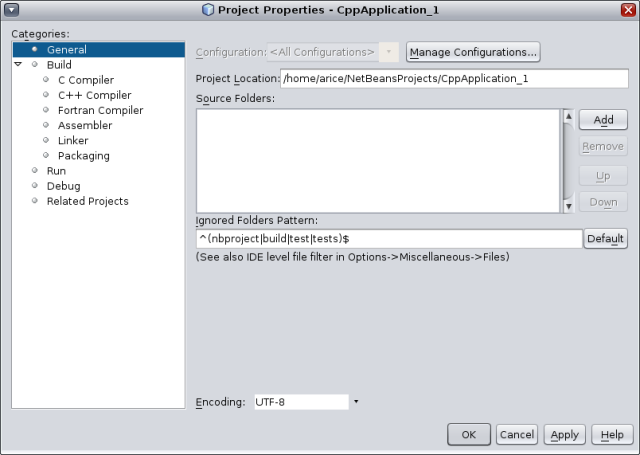Open Related Projects category
This screenshot has width=640, height=455.
click(x=87, y=201)
